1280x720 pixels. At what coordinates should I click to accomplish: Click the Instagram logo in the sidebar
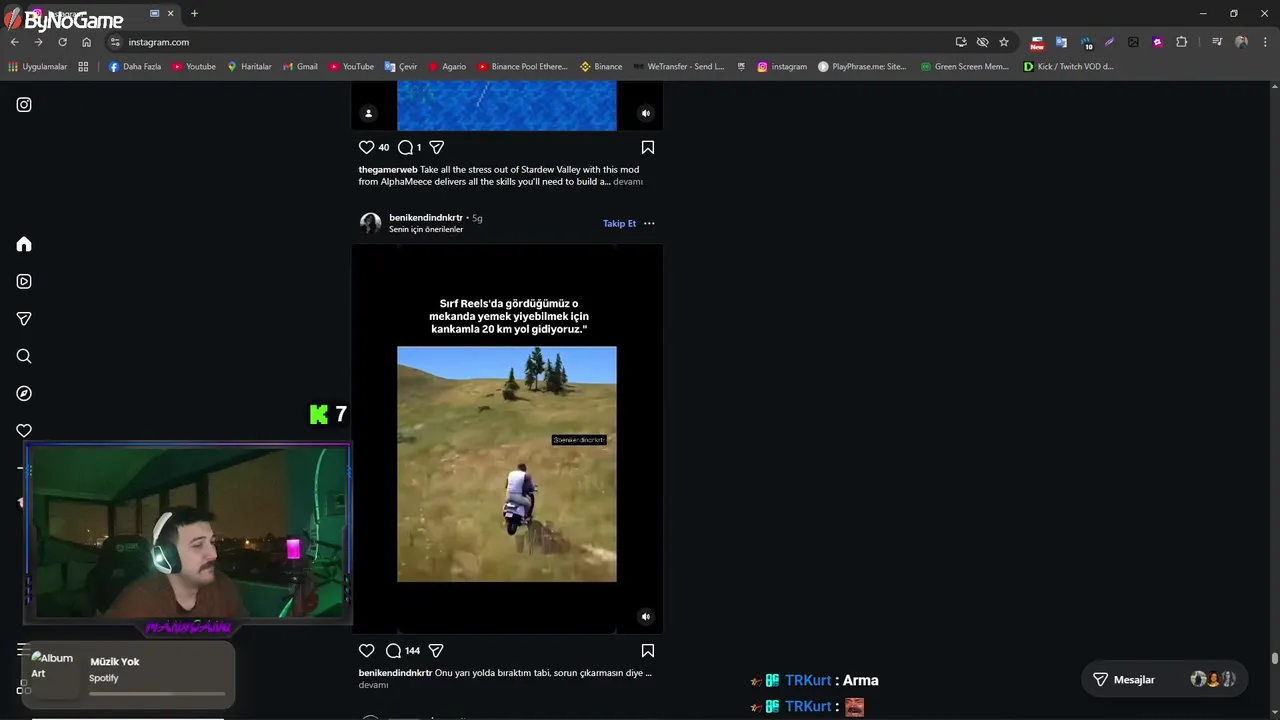click(x=24, y=105)
